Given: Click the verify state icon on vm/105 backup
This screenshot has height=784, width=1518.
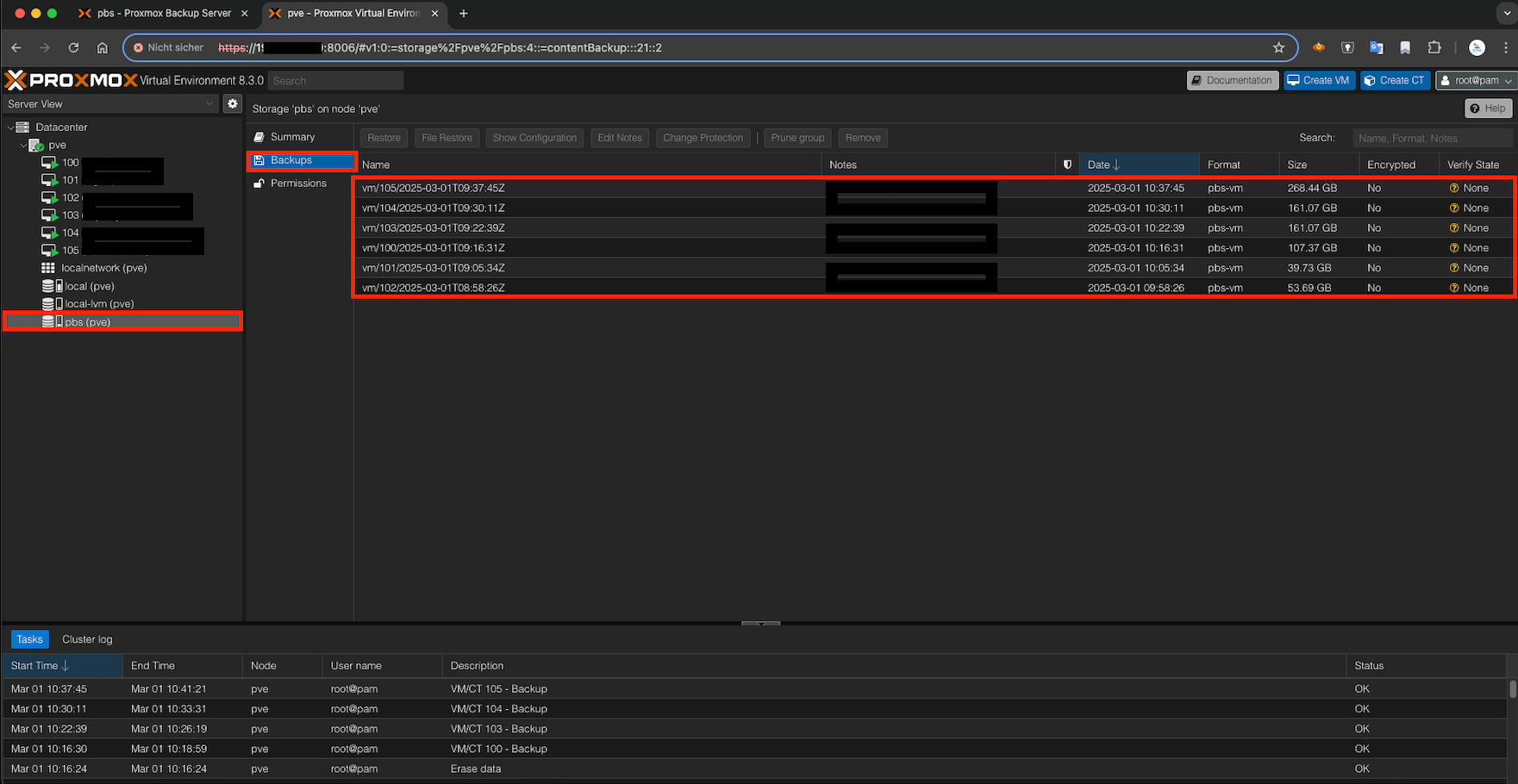Looking at the screenshot, I should pyautogui.click(x=1453, y=188).
